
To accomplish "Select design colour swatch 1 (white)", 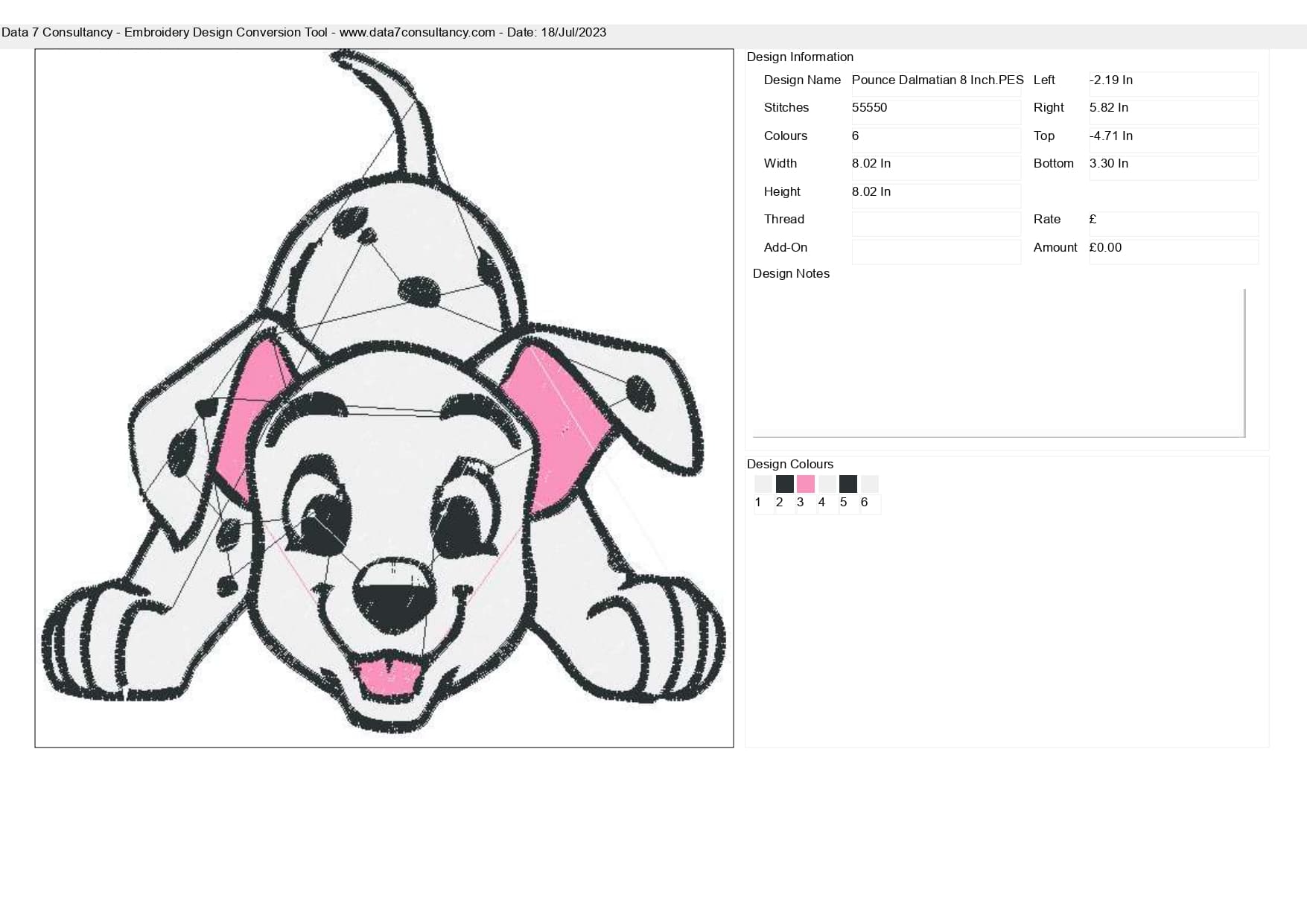I will click(x=763, y=484).
